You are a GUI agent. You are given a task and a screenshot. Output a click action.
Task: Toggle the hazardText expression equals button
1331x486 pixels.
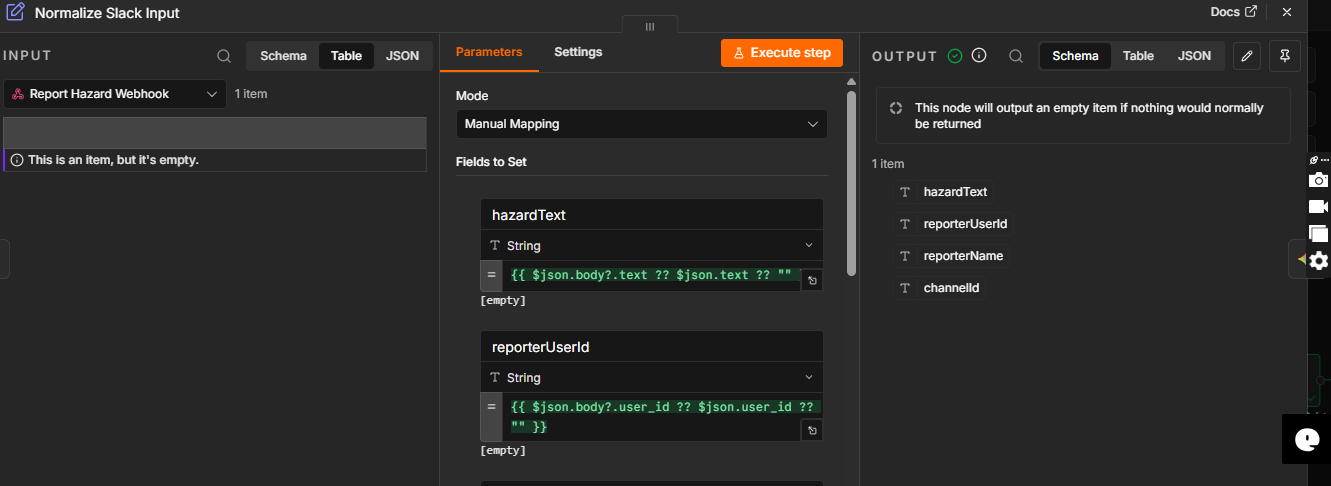[x=491, y=275]
